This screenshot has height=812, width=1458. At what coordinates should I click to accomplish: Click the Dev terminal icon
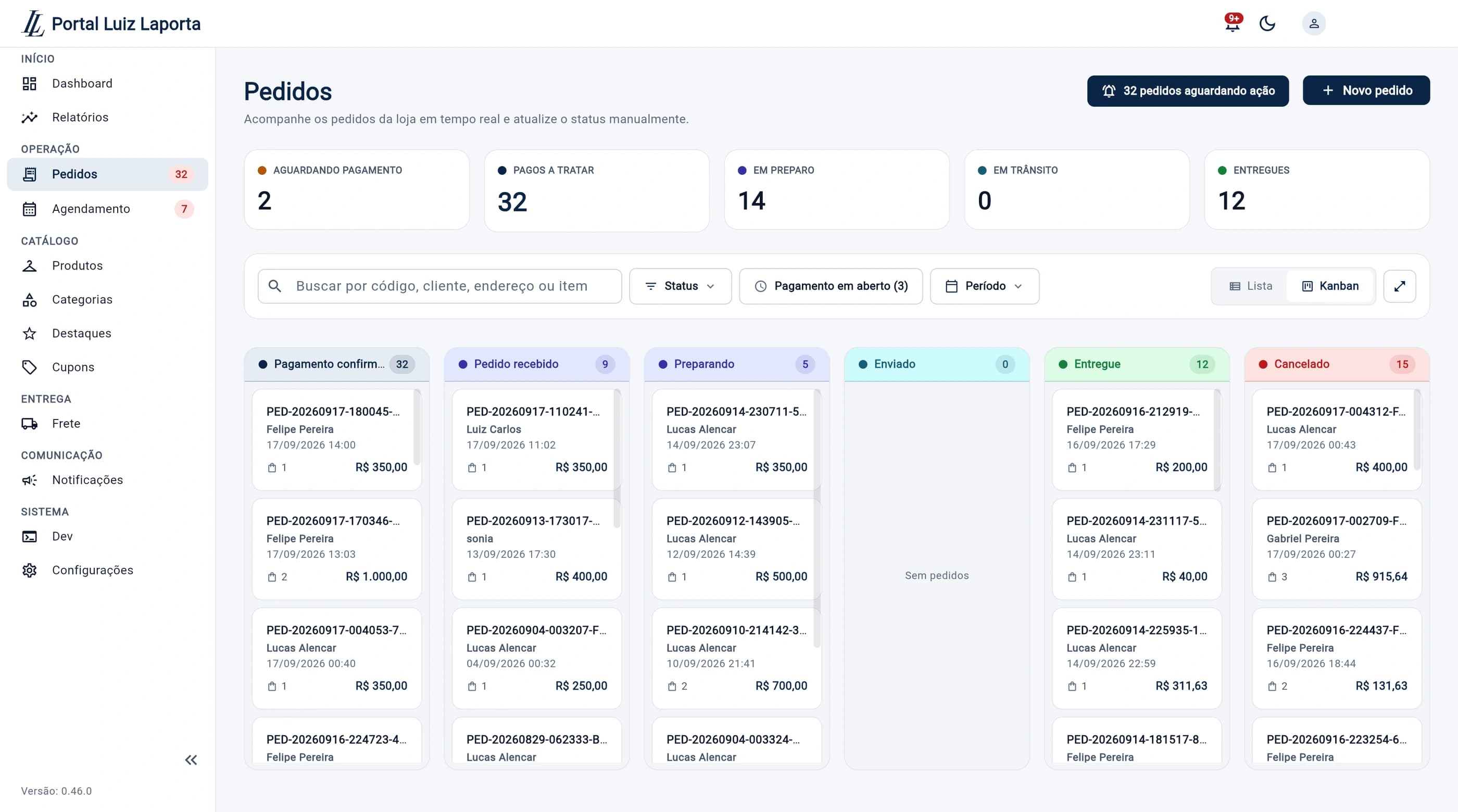(x=30, y=537)
